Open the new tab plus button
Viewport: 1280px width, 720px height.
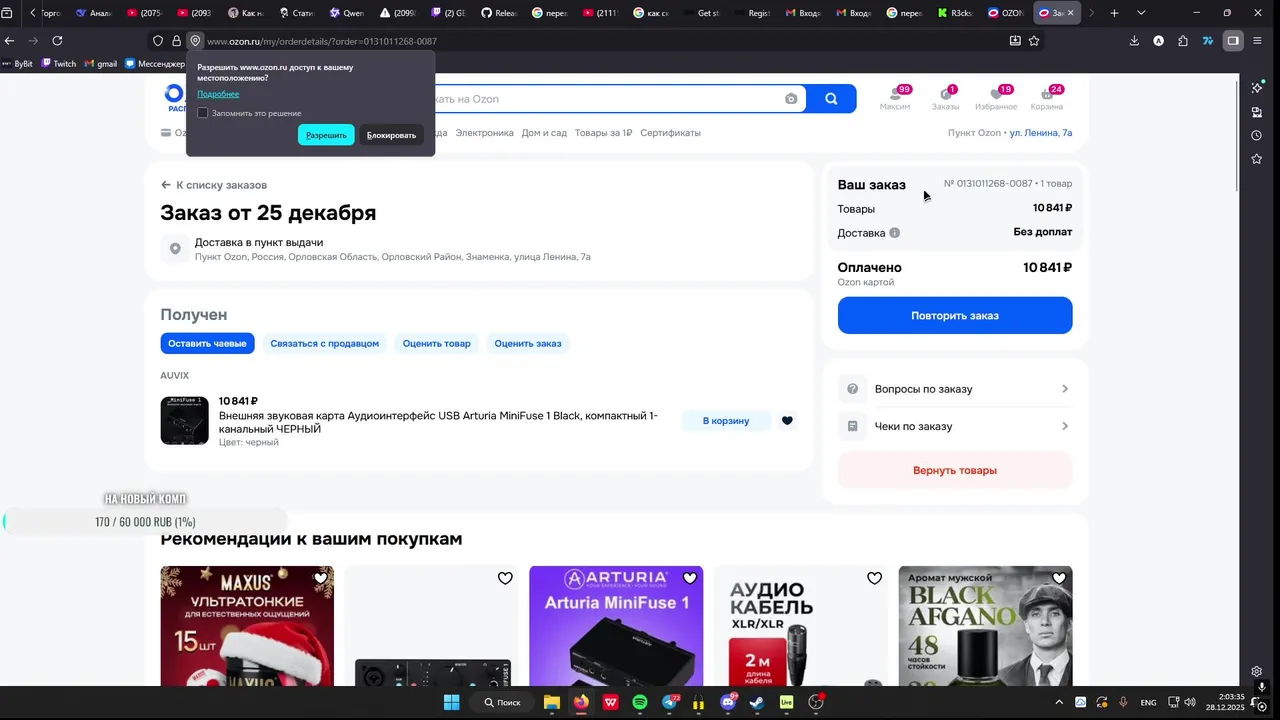1114,13
